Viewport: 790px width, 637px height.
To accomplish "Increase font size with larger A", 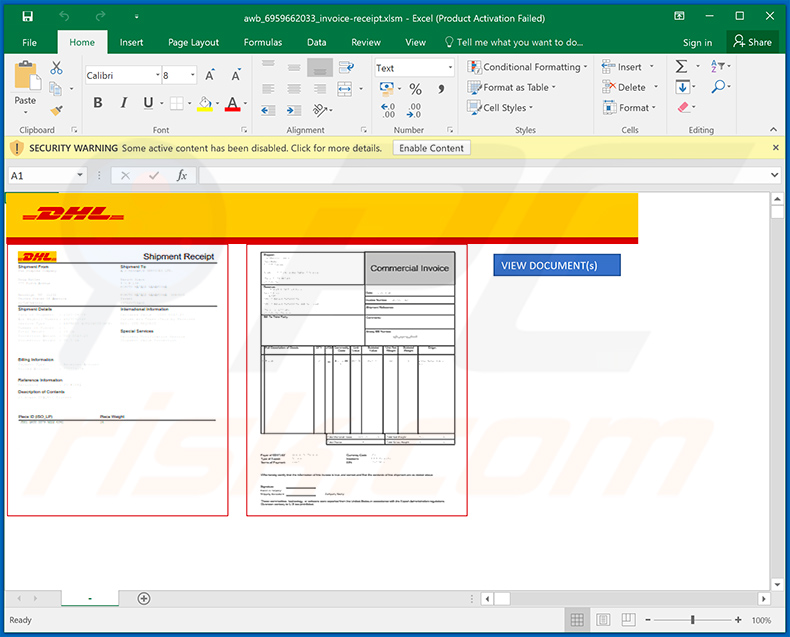I will 210,76.
